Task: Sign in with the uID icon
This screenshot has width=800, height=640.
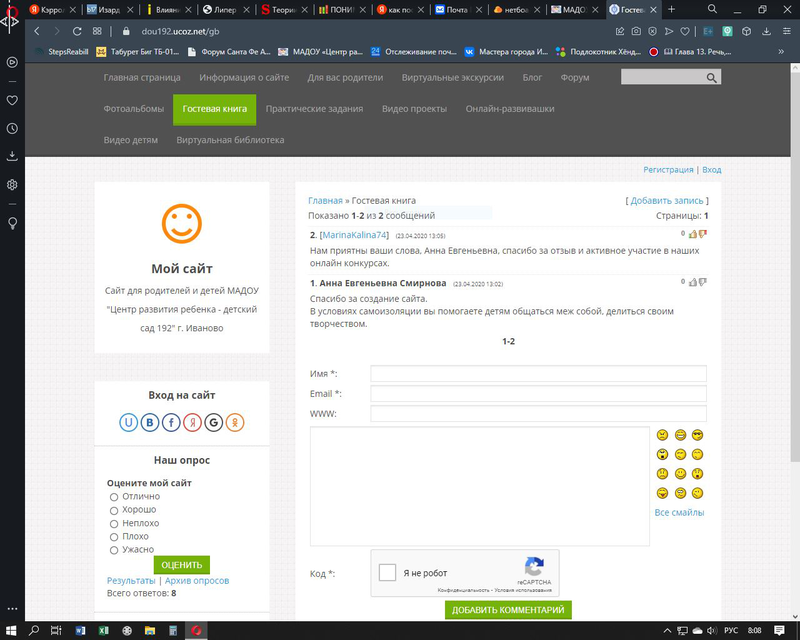Action: (x=129, y=422)
